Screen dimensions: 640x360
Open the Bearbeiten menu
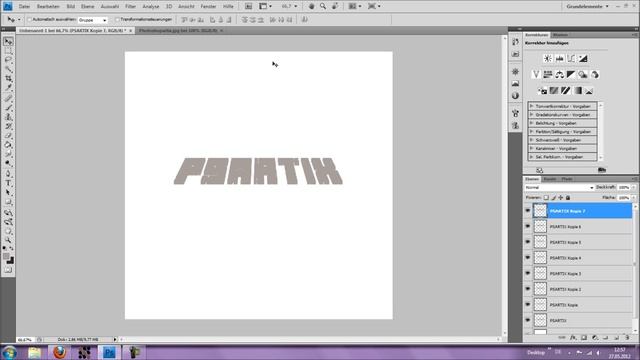[x=48, y=7]
